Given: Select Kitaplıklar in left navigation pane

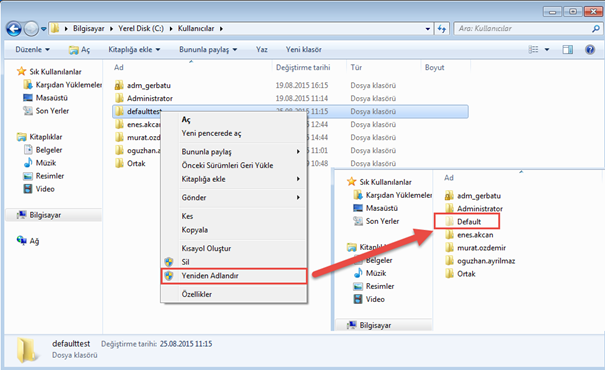Looking at the screenshot, I should pyautogui.click(x=39, y=137).
